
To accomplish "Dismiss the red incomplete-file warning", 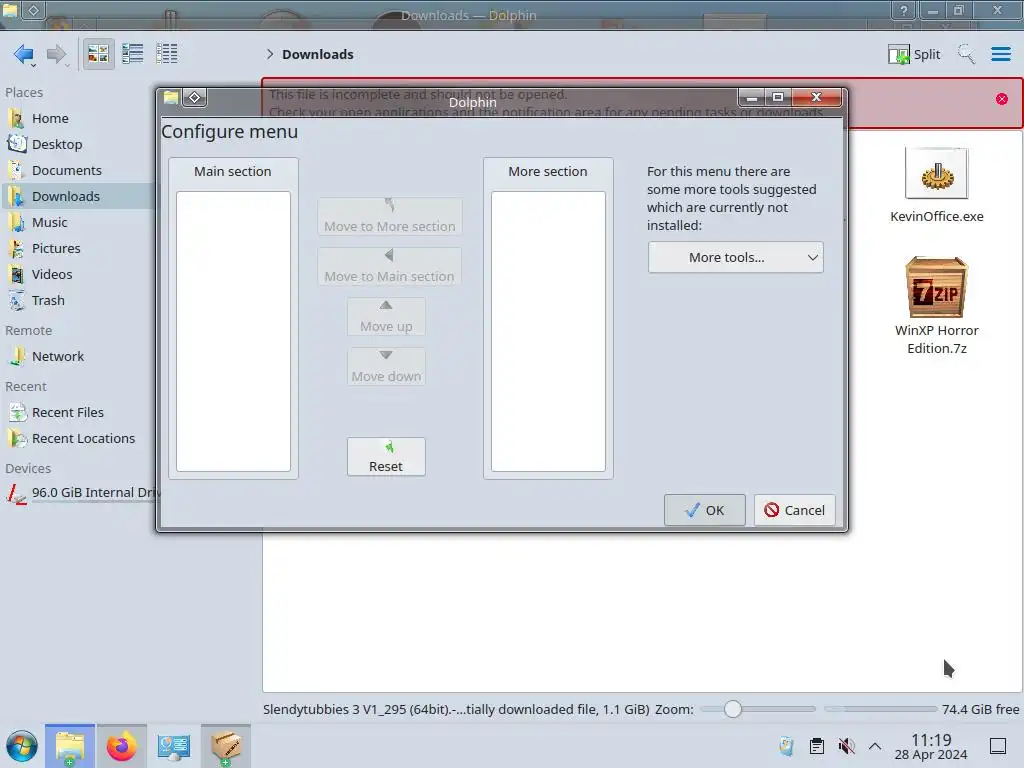I will pos(1001,99).
